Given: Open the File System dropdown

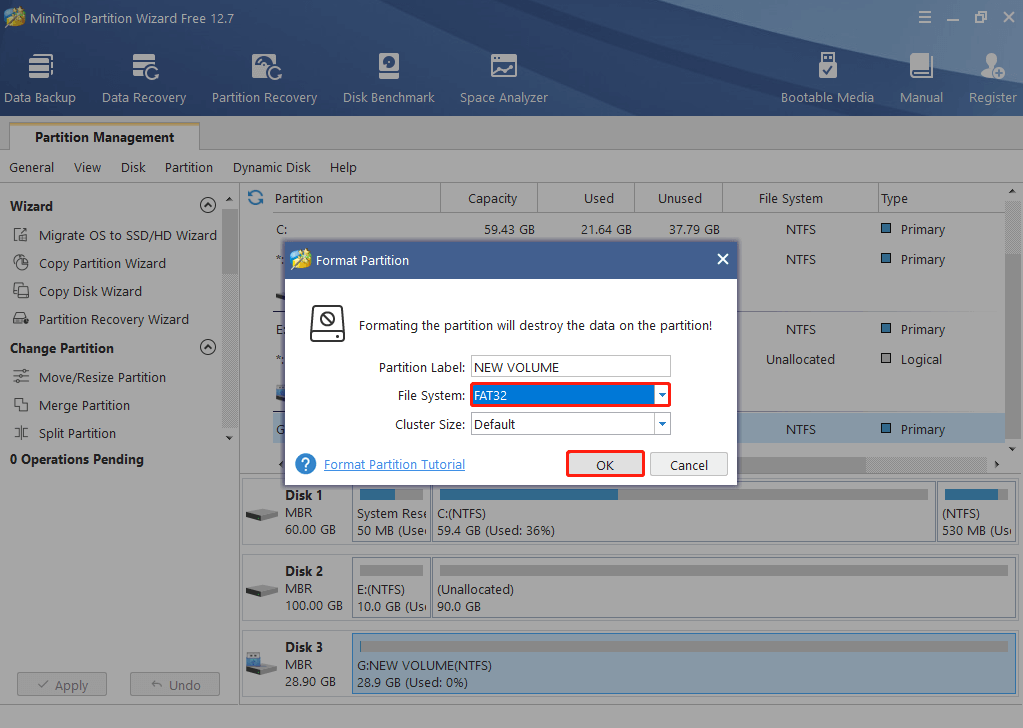Looking at the screenshot, I should point(661,394).
